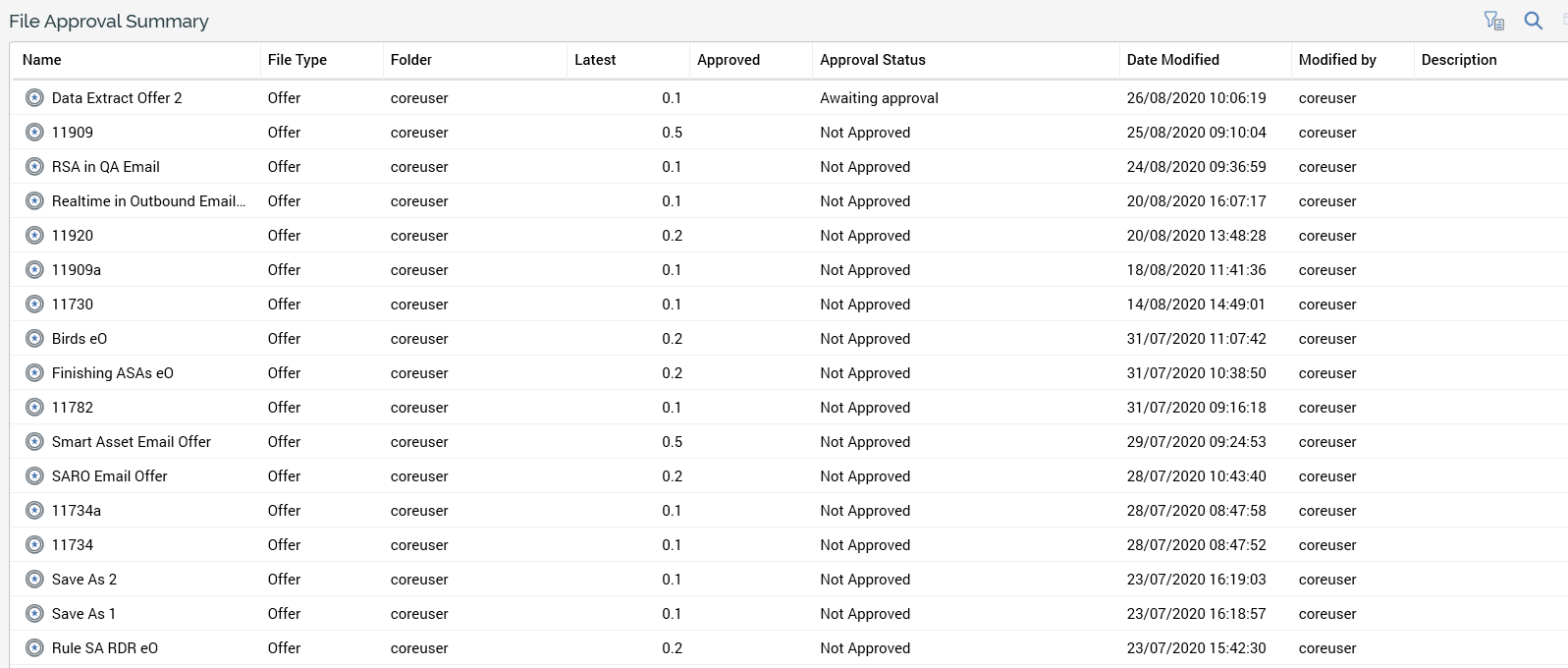Viewport: 1568px width, 668px height.
Task: Open the SARO Email Offer entry
Action: 109,476
